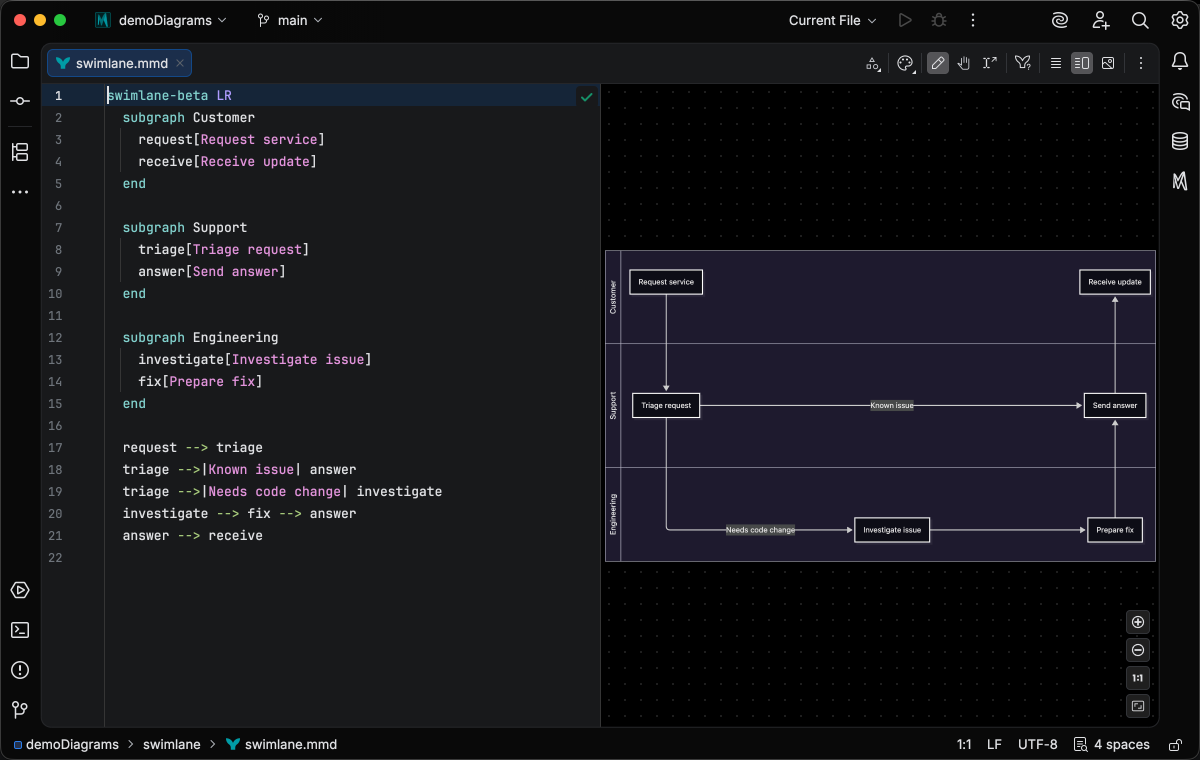This screenshot has height=760, width=1200.
Task: Open the shapes palette dropdown
Action: (873, 63)
